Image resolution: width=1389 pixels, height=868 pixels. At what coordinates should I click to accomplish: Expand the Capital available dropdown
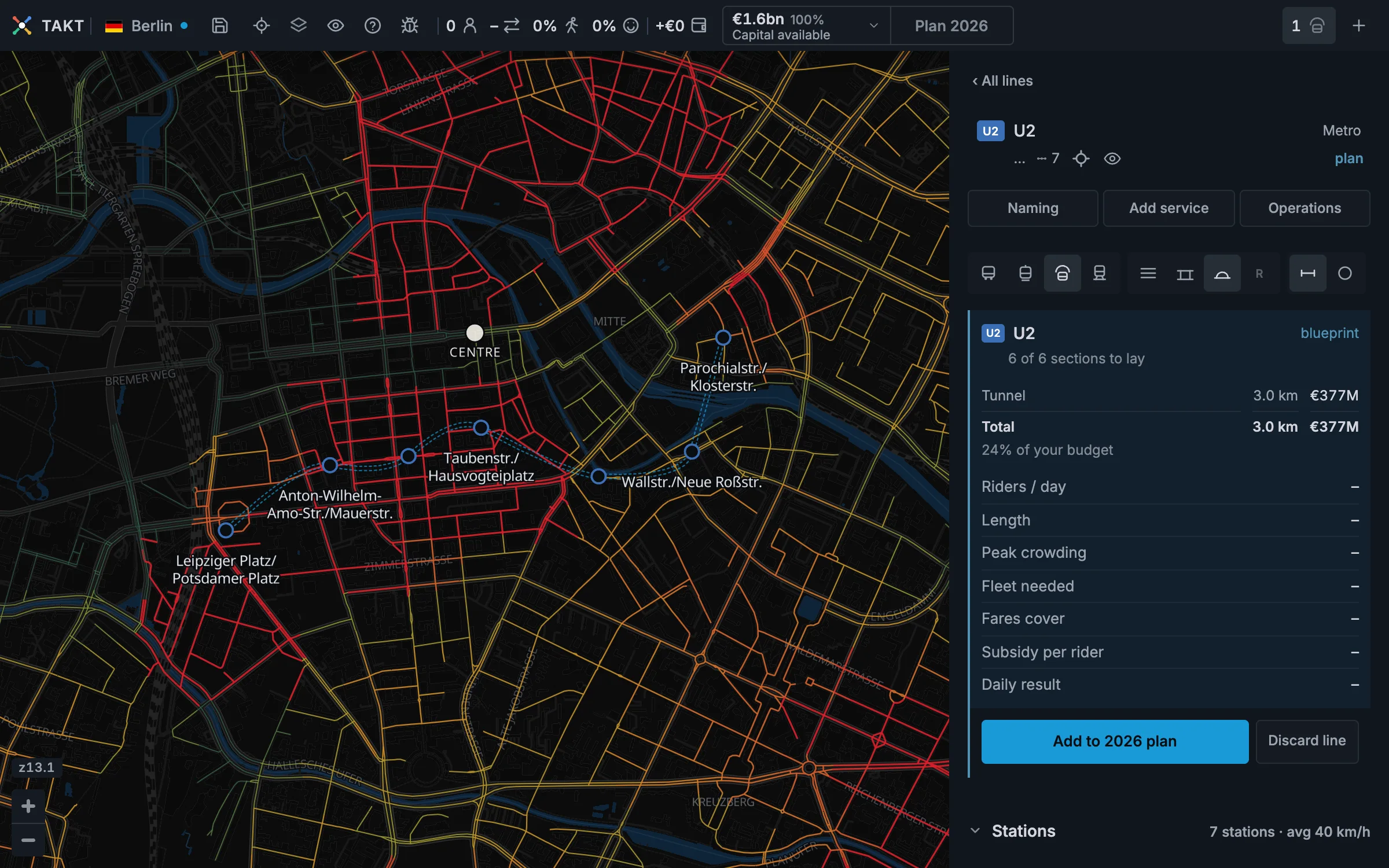806,25
